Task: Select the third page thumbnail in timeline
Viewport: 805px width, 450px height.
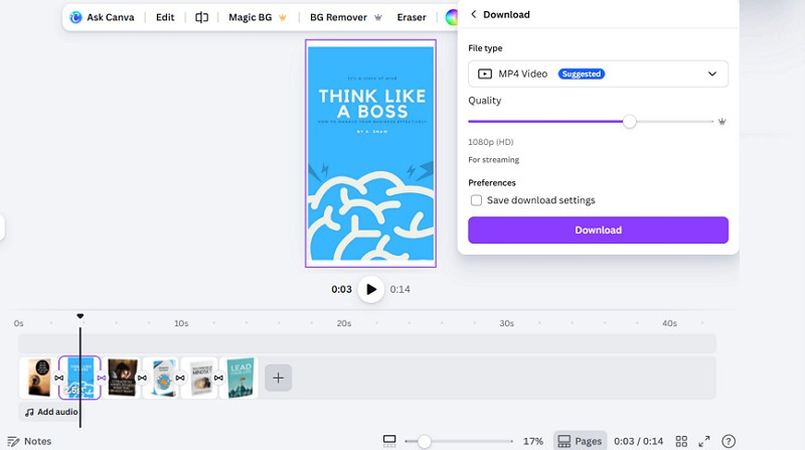Action: (123, 378)
